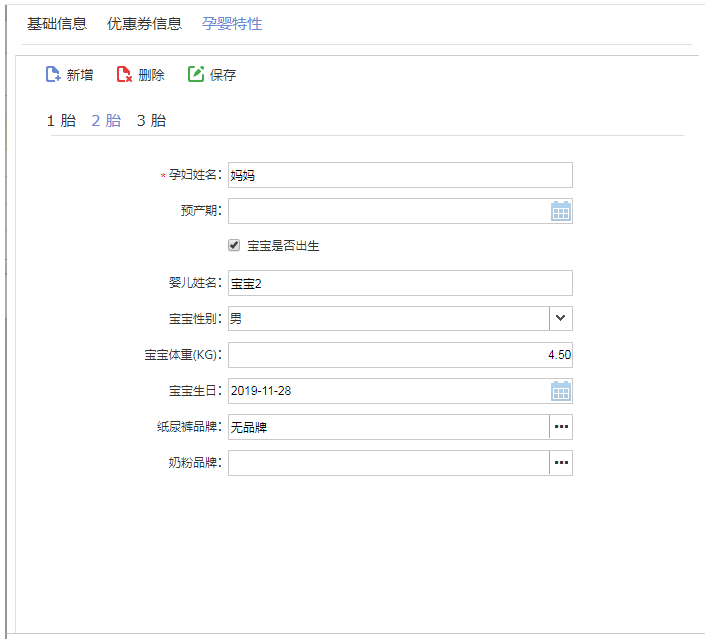Switch to the 基础信息 tab
This screenshot has height=639, width=715.
[x=57, y=23]
